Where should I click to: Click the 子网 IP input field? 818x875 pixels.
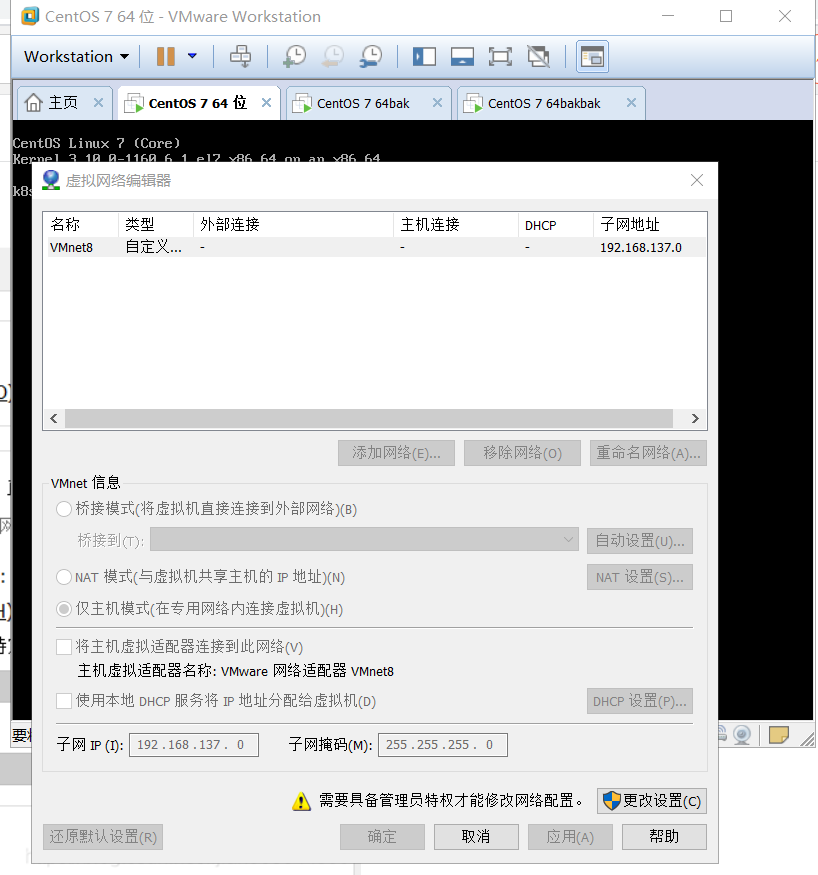coord(194,745)
